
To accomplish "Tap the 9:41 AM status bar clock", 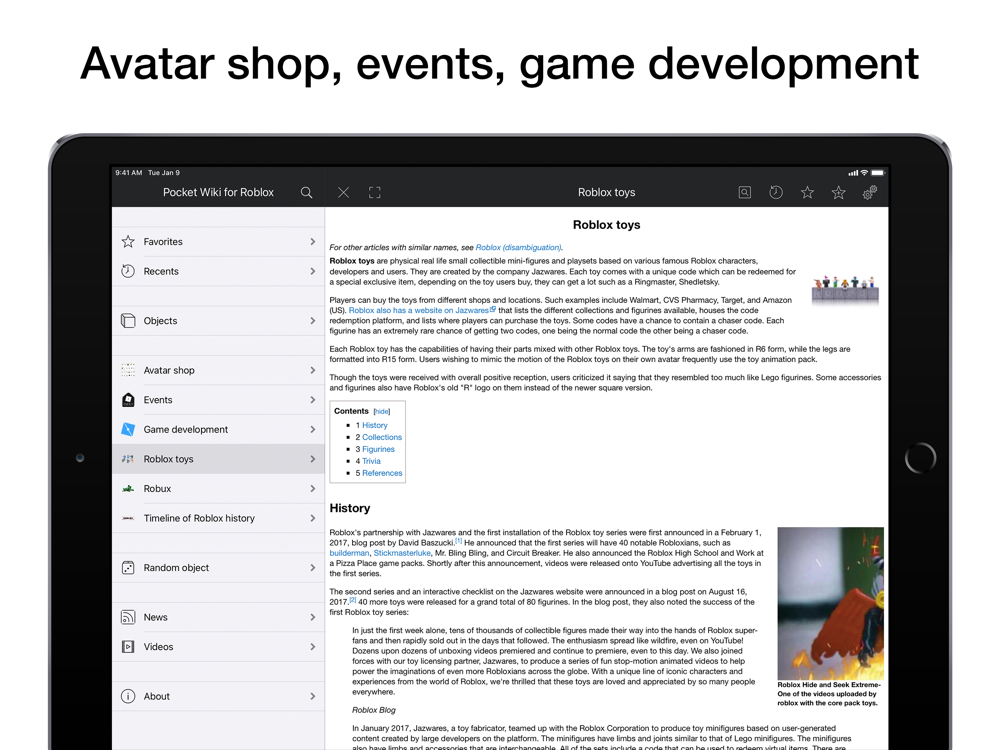I will (128, 173).
